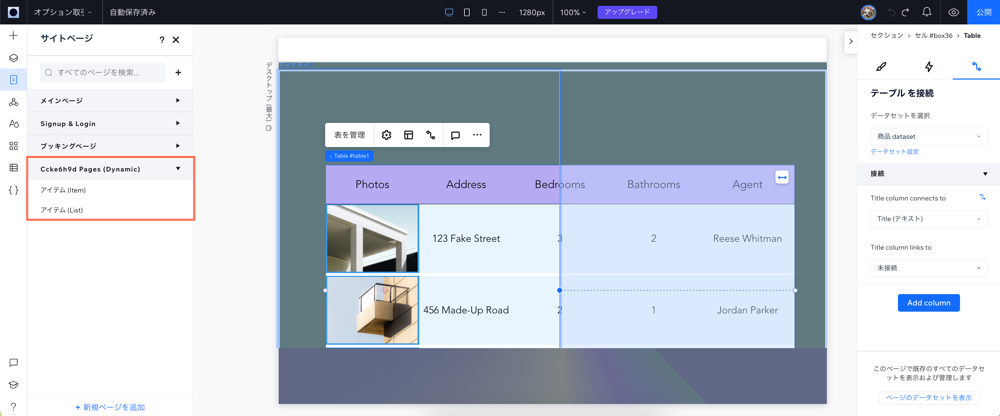
Task: Click セクション breadcrumb
Action: coord(885,36)
